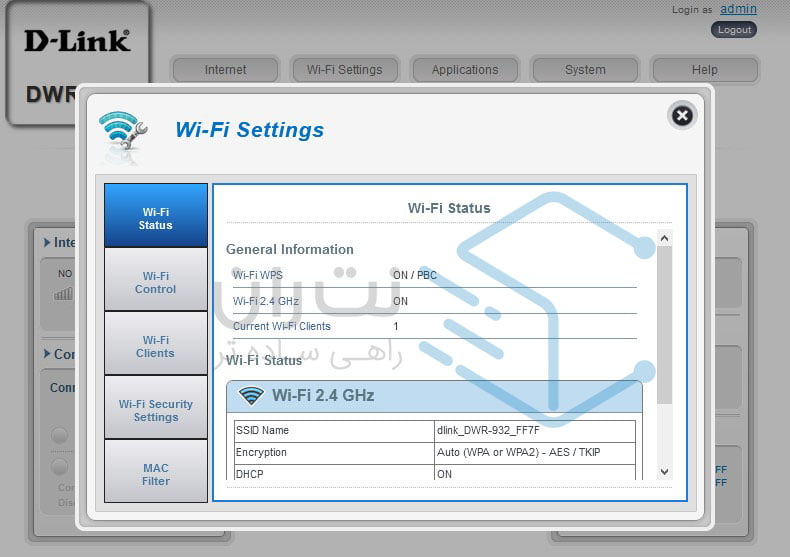Open the Wi-Fi Clients tab
Screen dimensions: 790x557
156,346
